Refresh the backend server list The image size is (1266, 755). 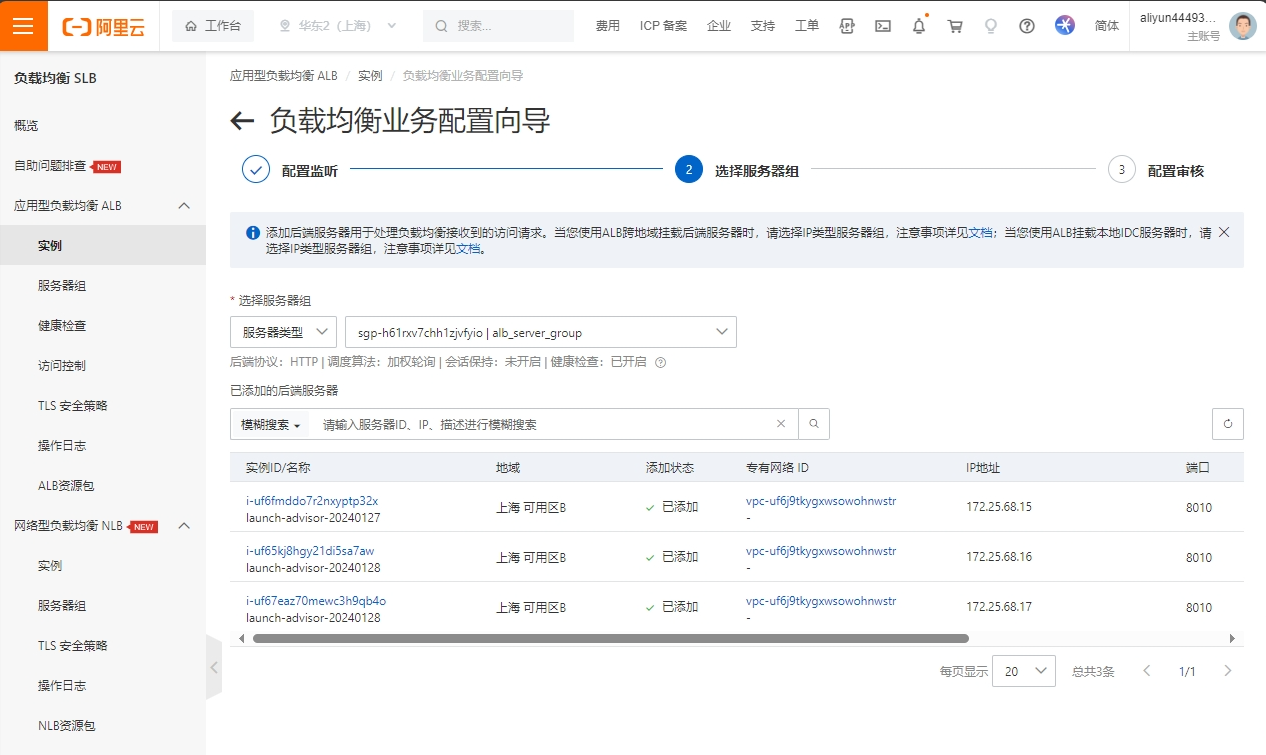1227,424
